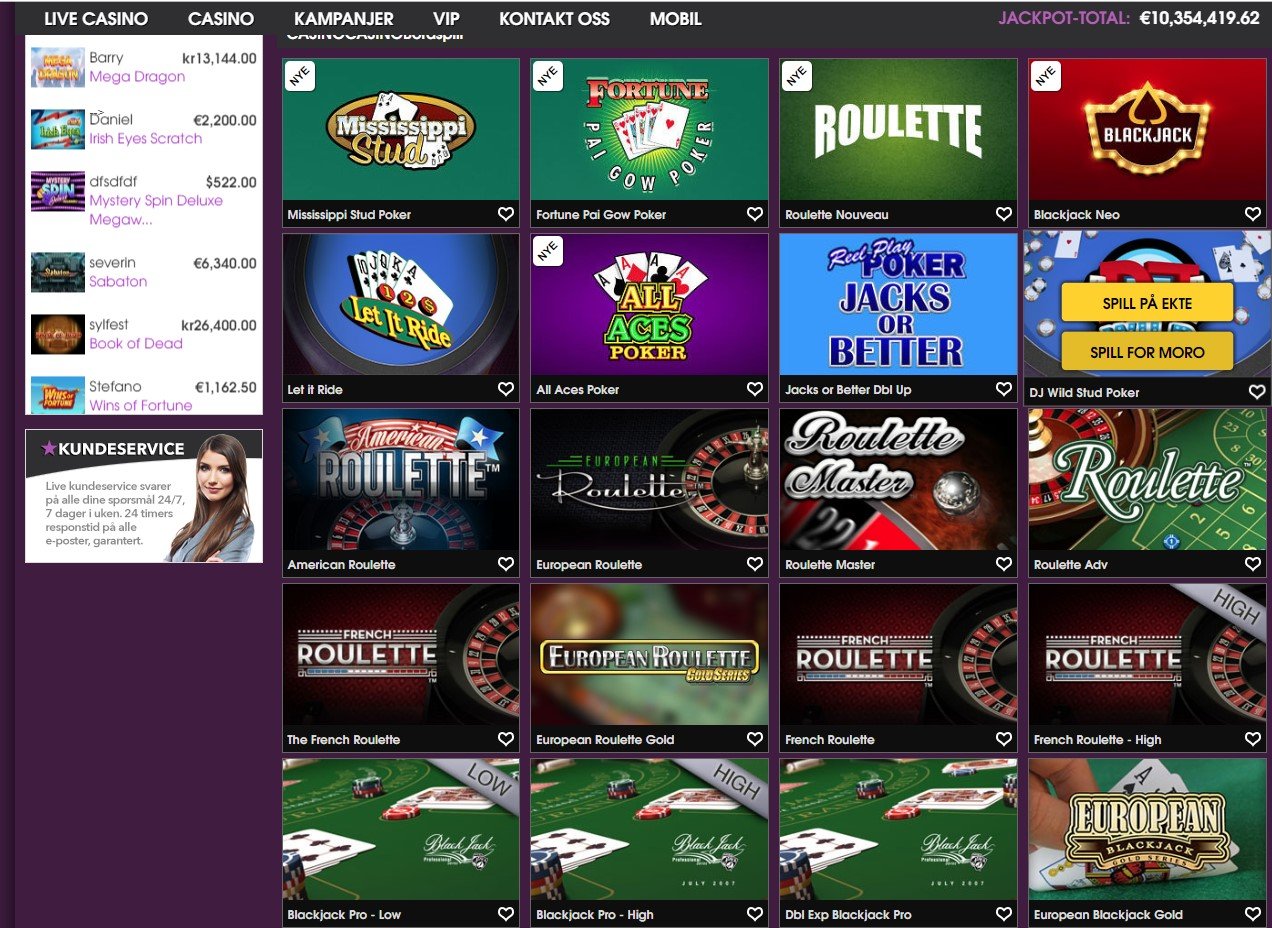The height and width of the screenshot is (928, 1272).
Task: Open the LIVE CASINO menu
Action: point(95,18)
